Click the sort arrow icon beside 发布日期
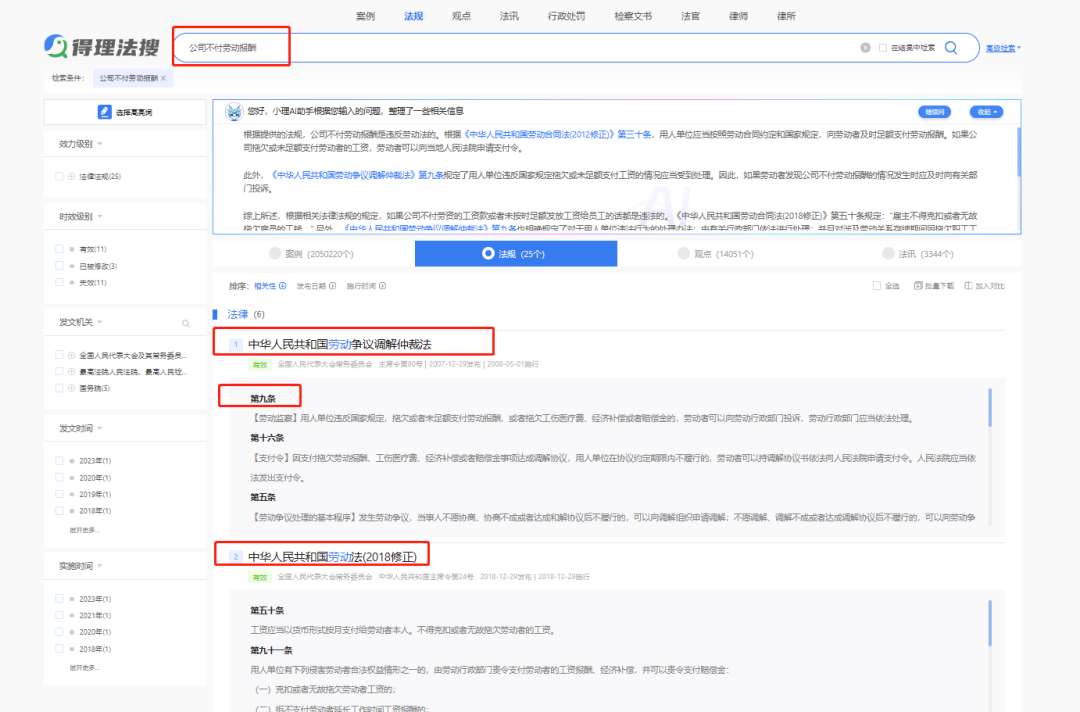 tap(333, 286)
